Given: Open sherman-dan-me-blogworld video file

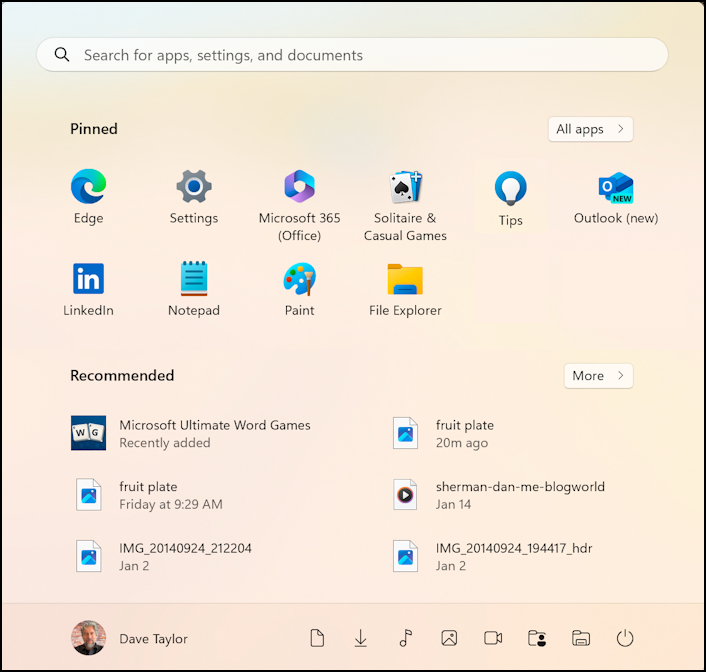Looking at the screenshot, I should point(499,495).
